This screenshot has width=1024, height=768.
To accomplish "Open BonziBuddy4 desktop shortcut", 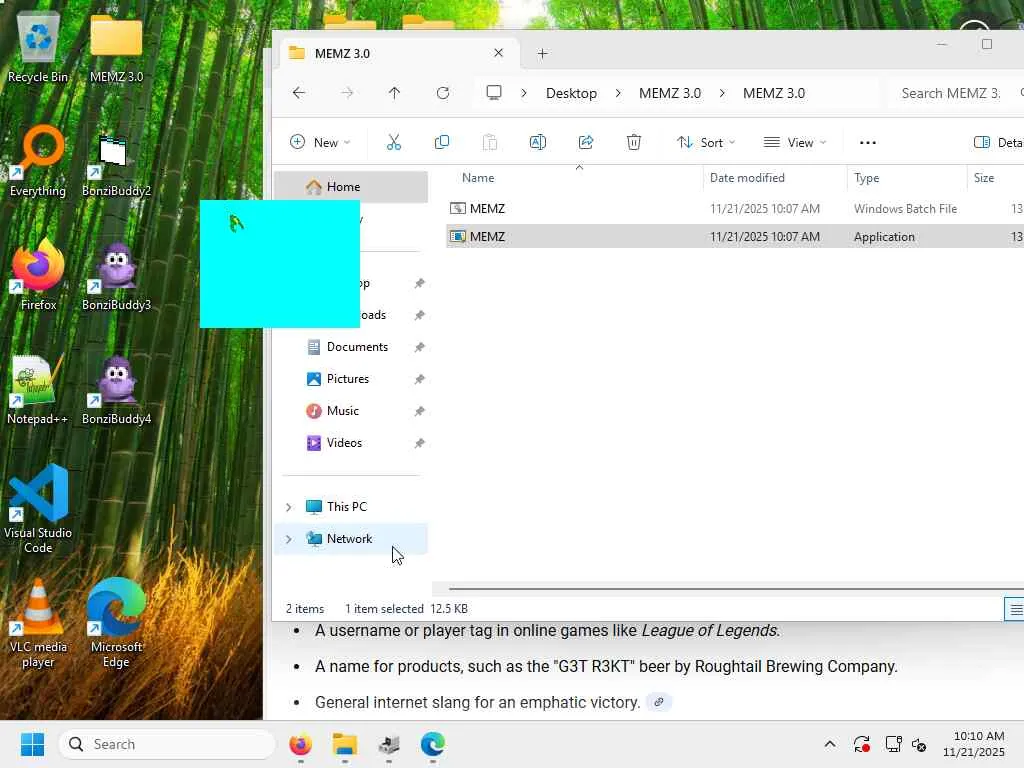I will (x=116, y=390).
